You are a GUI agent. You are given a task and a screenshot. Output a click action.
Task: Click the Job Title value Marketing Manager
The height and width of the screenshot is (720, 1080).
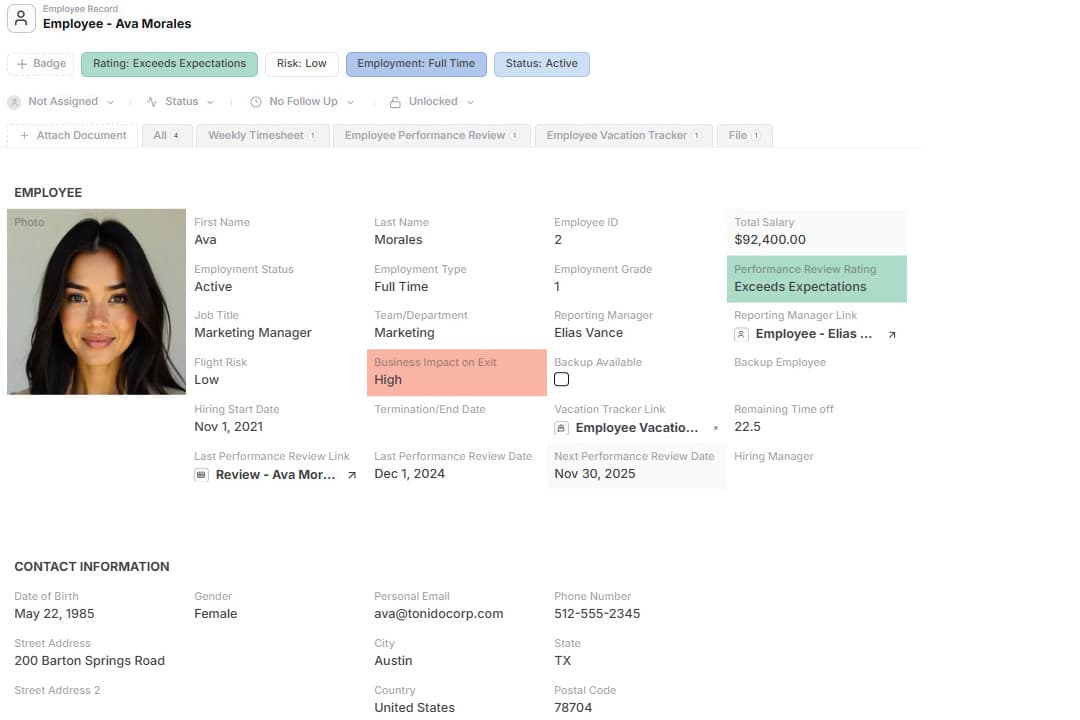[x=253, y=333]
